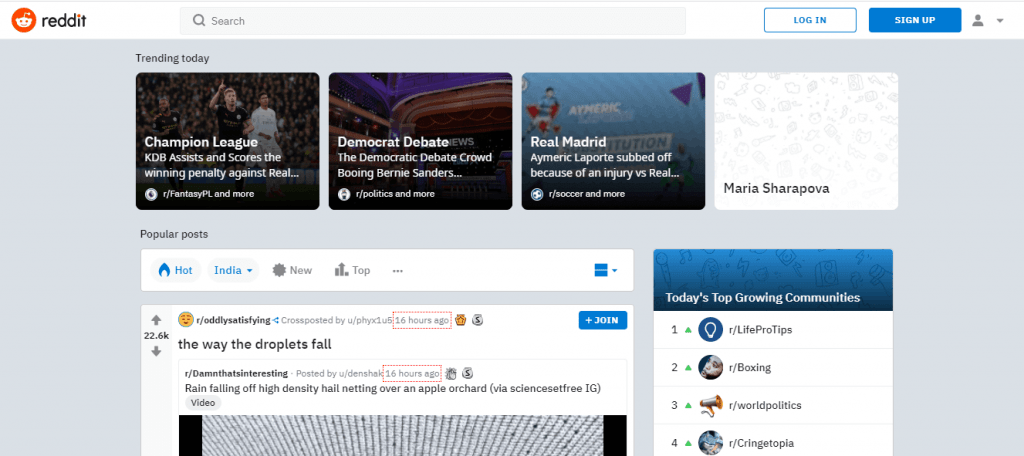Sort posts by Top
The width and height of the screenshot is (1024, 456).
tap(353, 270)
